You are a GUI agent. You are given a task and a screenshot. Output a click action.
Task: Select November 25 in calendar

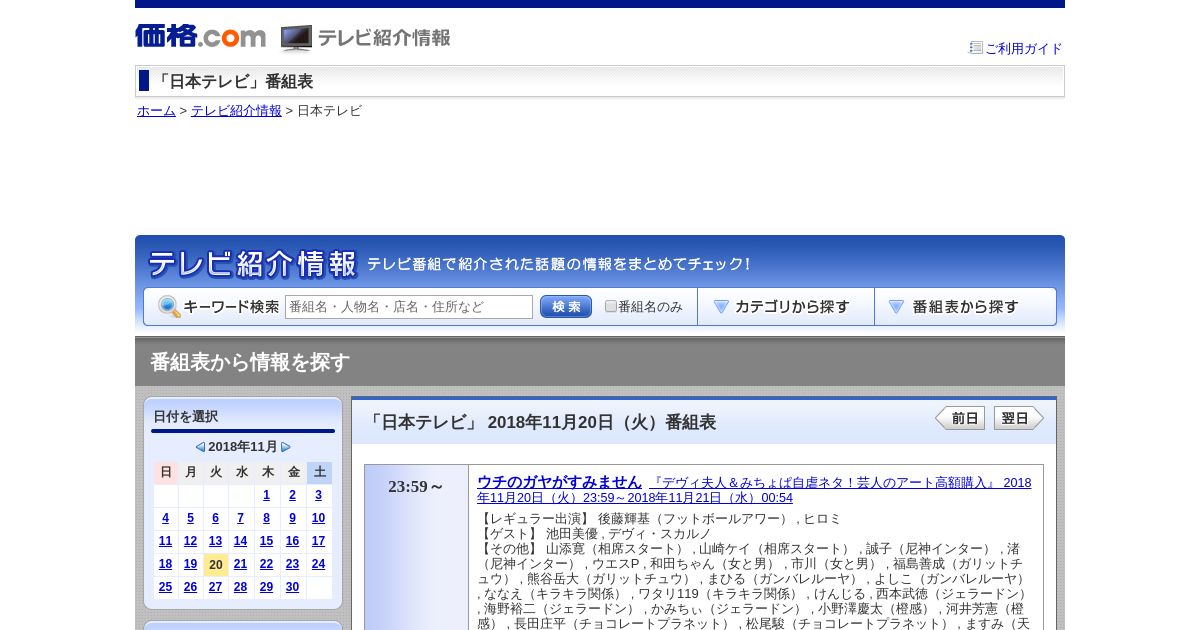click(166, 587)
